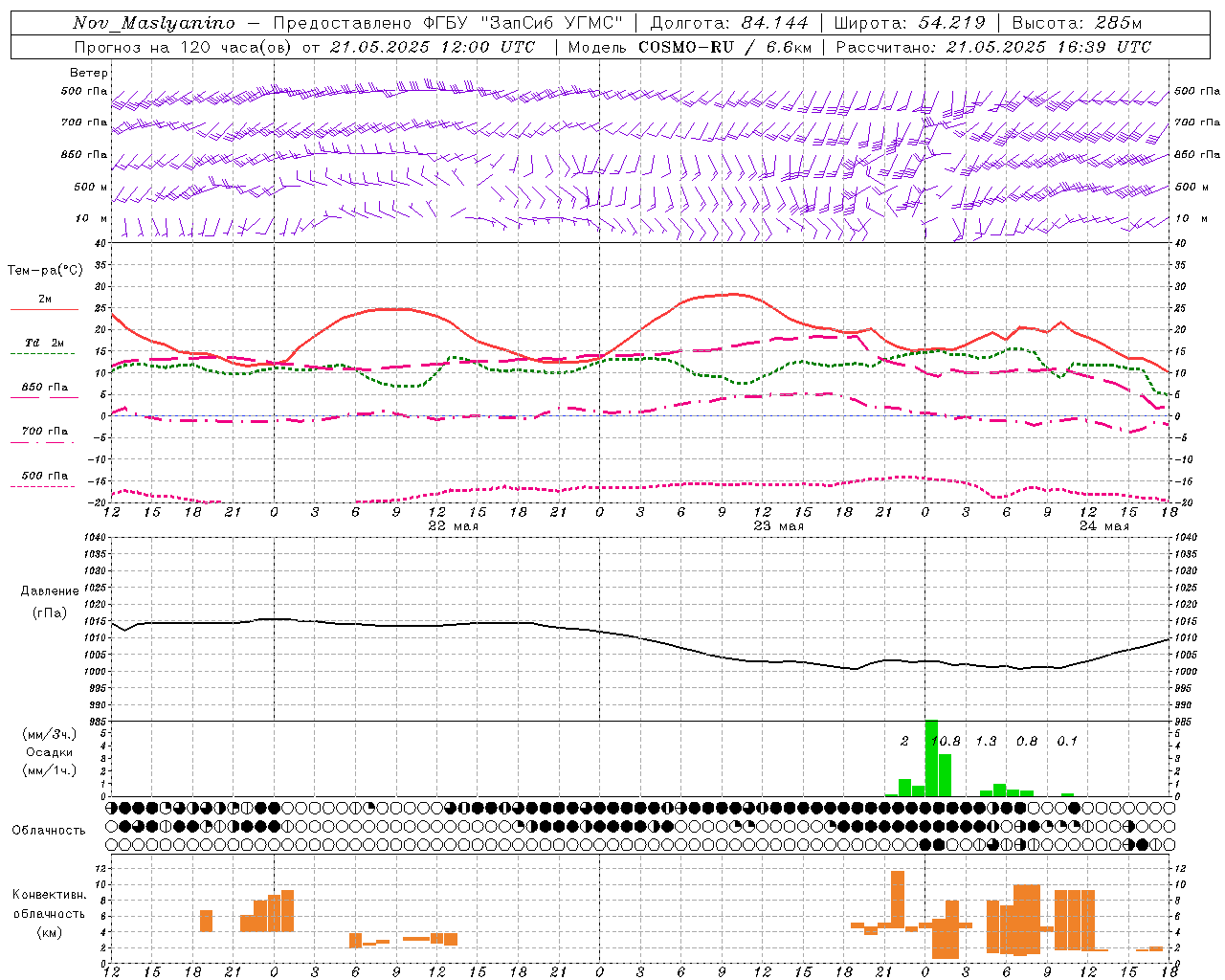1225x980 pixels.
Task: Click the (км) convective height unit label
Action: 50,932
